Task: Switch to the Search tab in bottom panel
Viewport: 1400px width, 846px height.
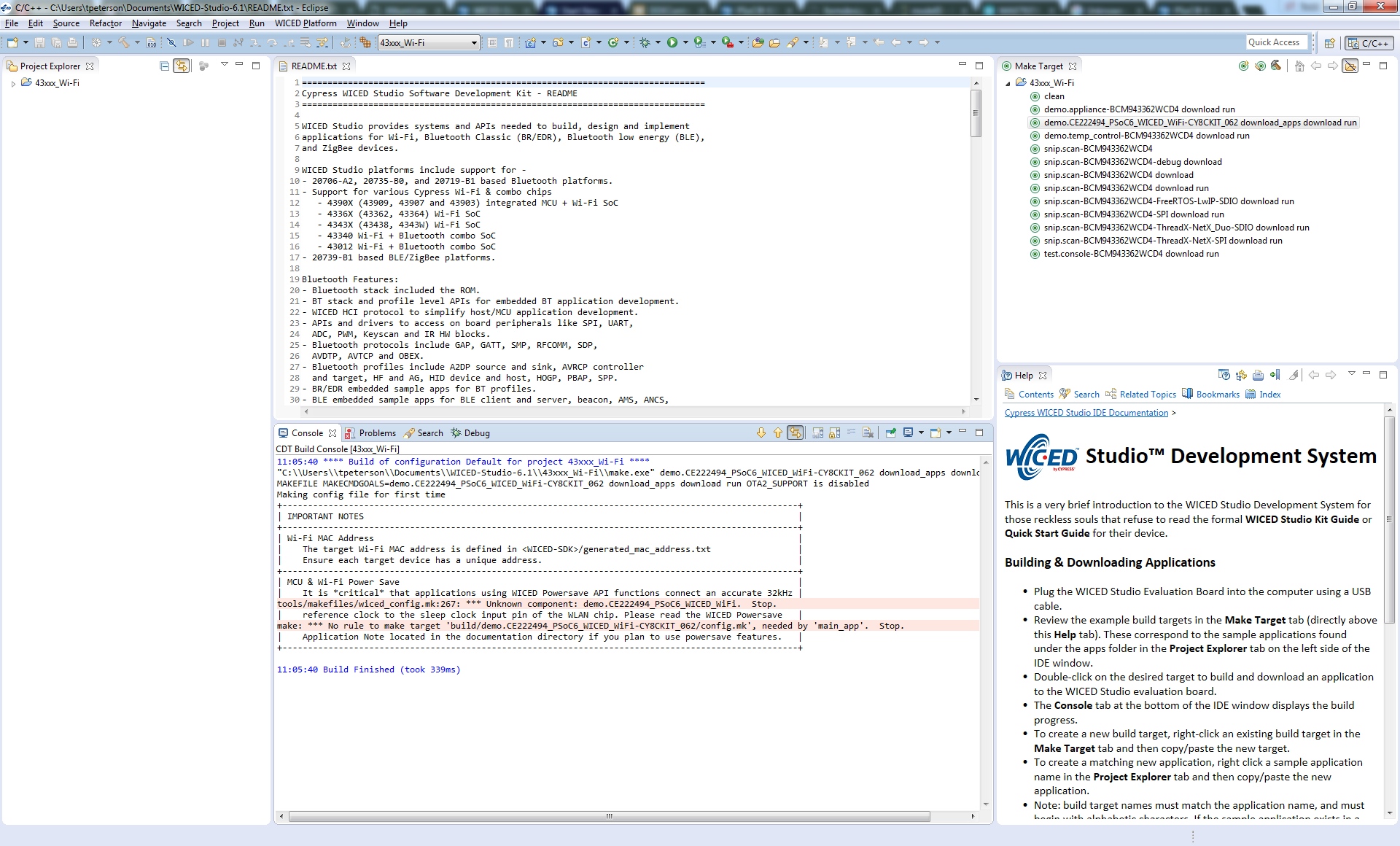Action: [424, 433]
